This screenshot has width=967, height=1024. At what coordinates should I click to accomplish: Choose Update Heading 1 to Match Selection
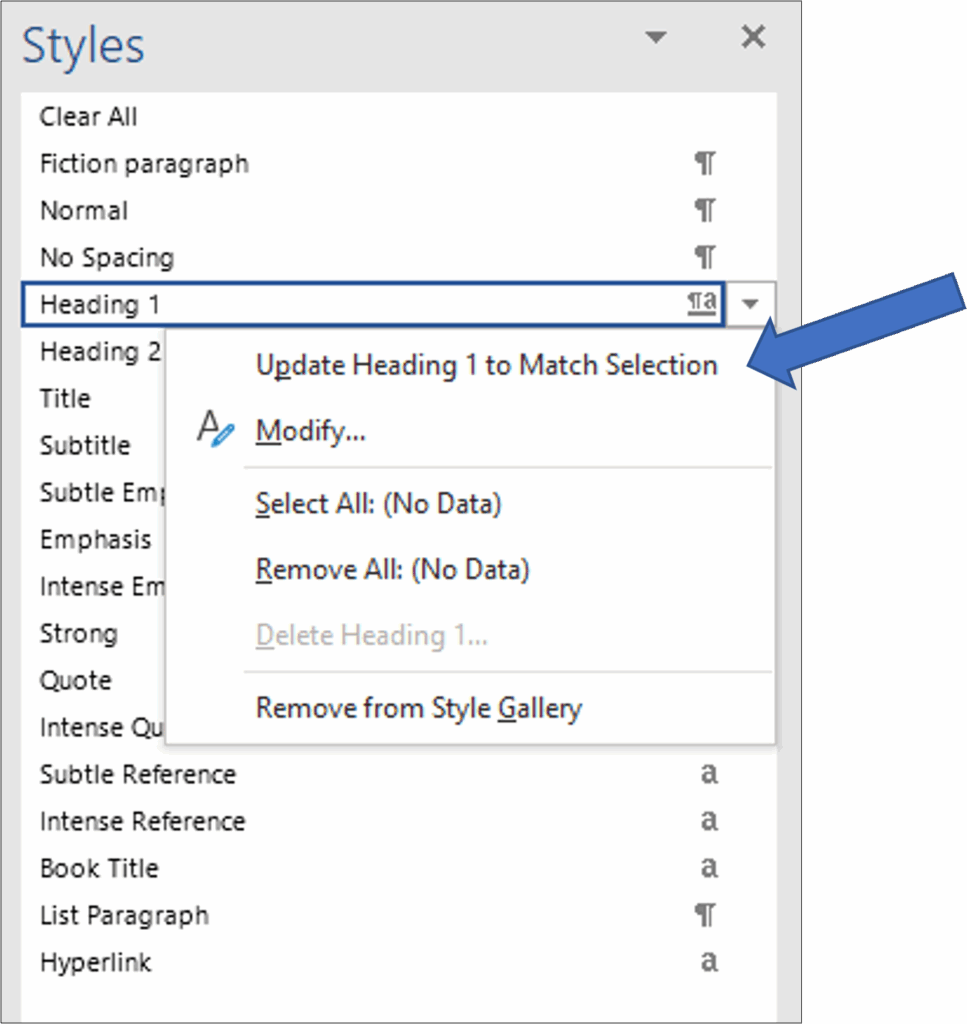pos(486,366)
